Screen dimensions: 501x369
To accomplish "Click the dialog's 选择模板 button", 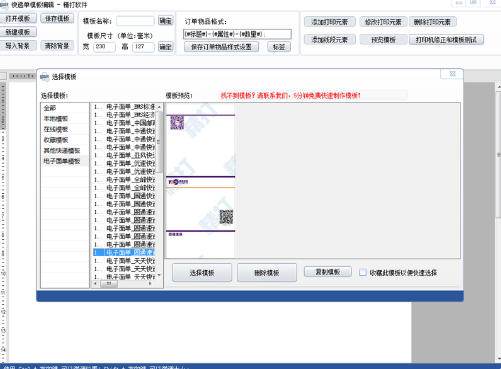I will tap(202, 273).
